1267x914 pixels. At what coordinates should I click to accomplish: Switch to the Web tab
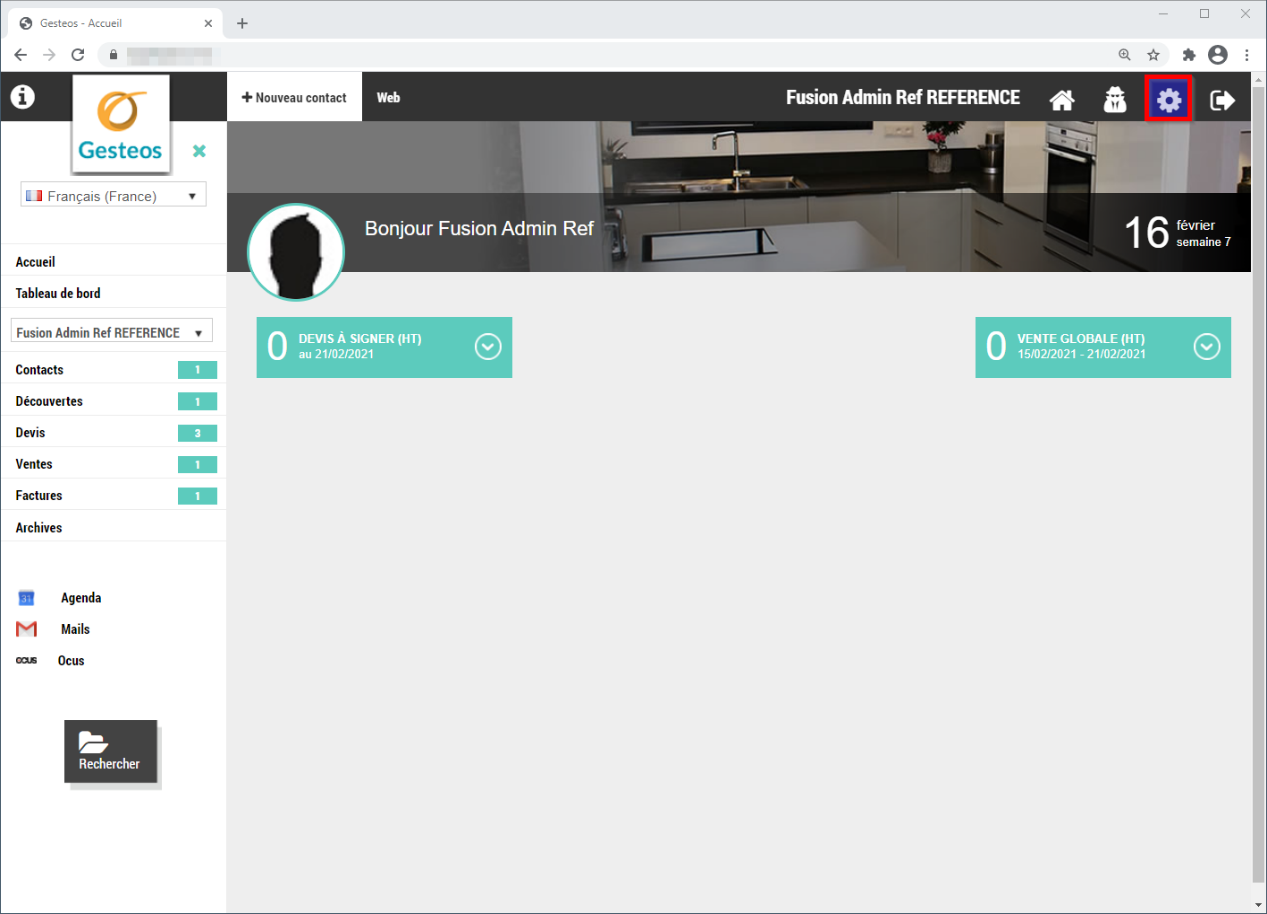388,98
